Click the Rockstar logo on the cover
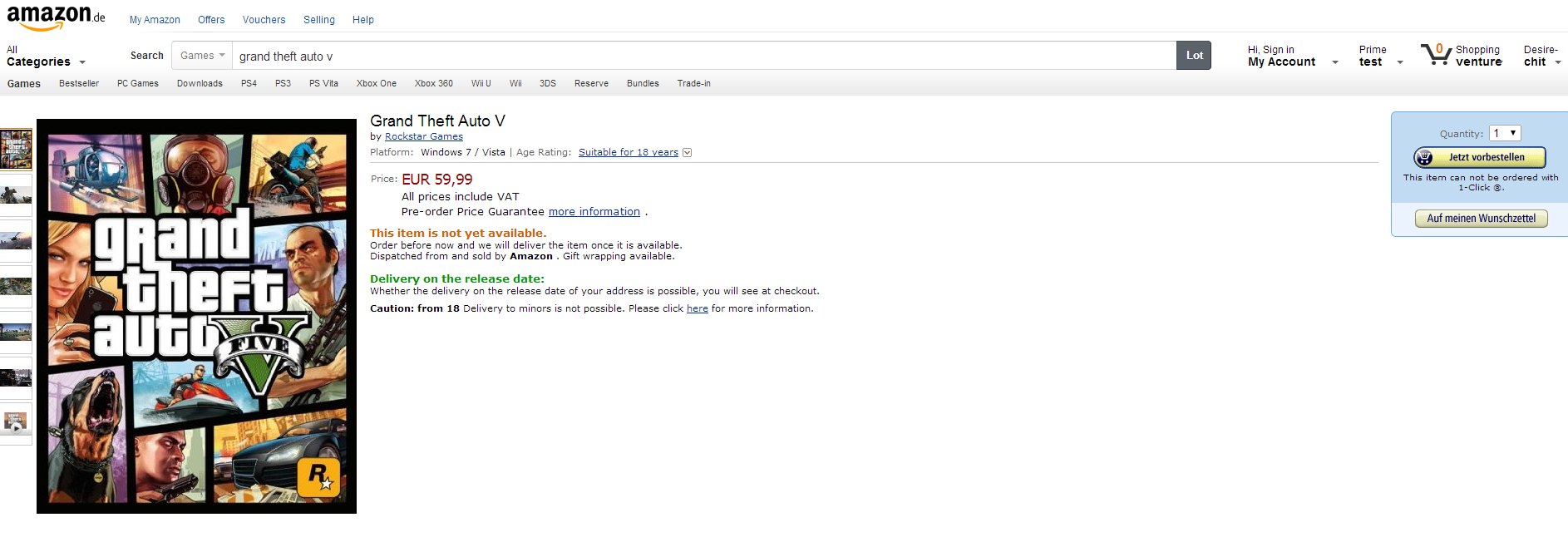This screenshot has width=1568, height=542. point(319,477)
